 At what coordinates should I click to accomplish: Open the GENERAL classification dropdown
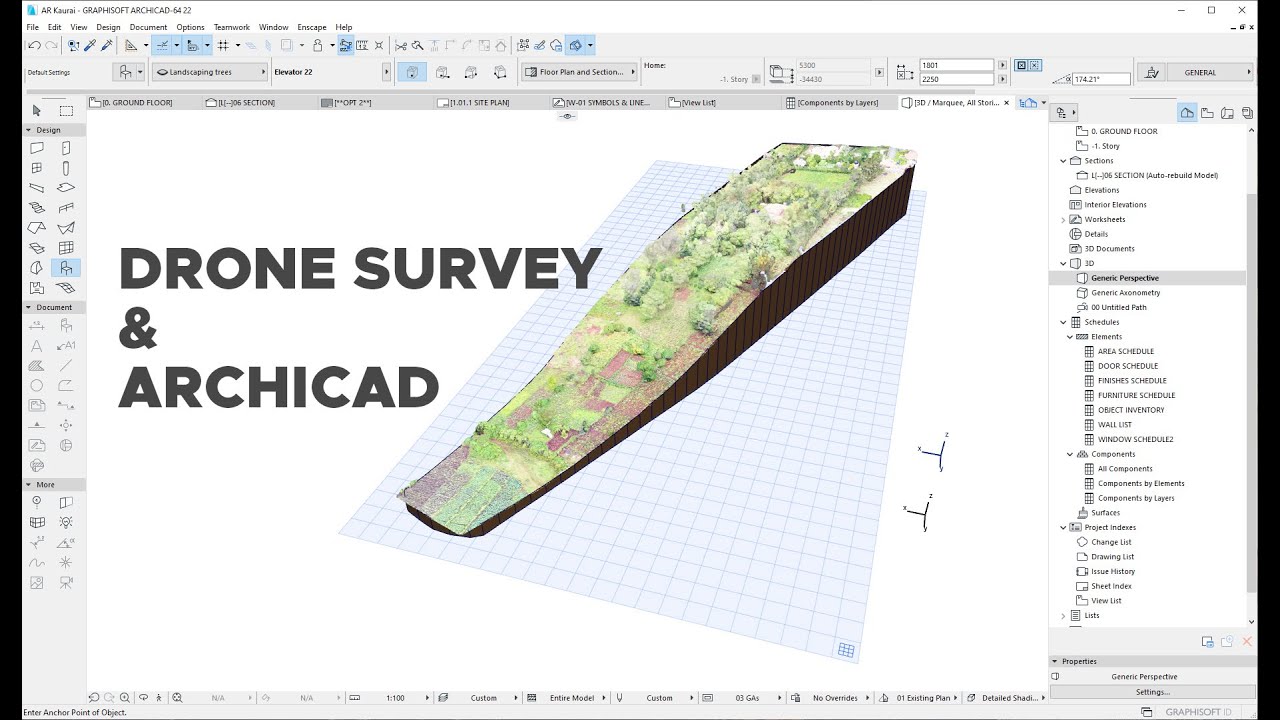click(1210, 72)
